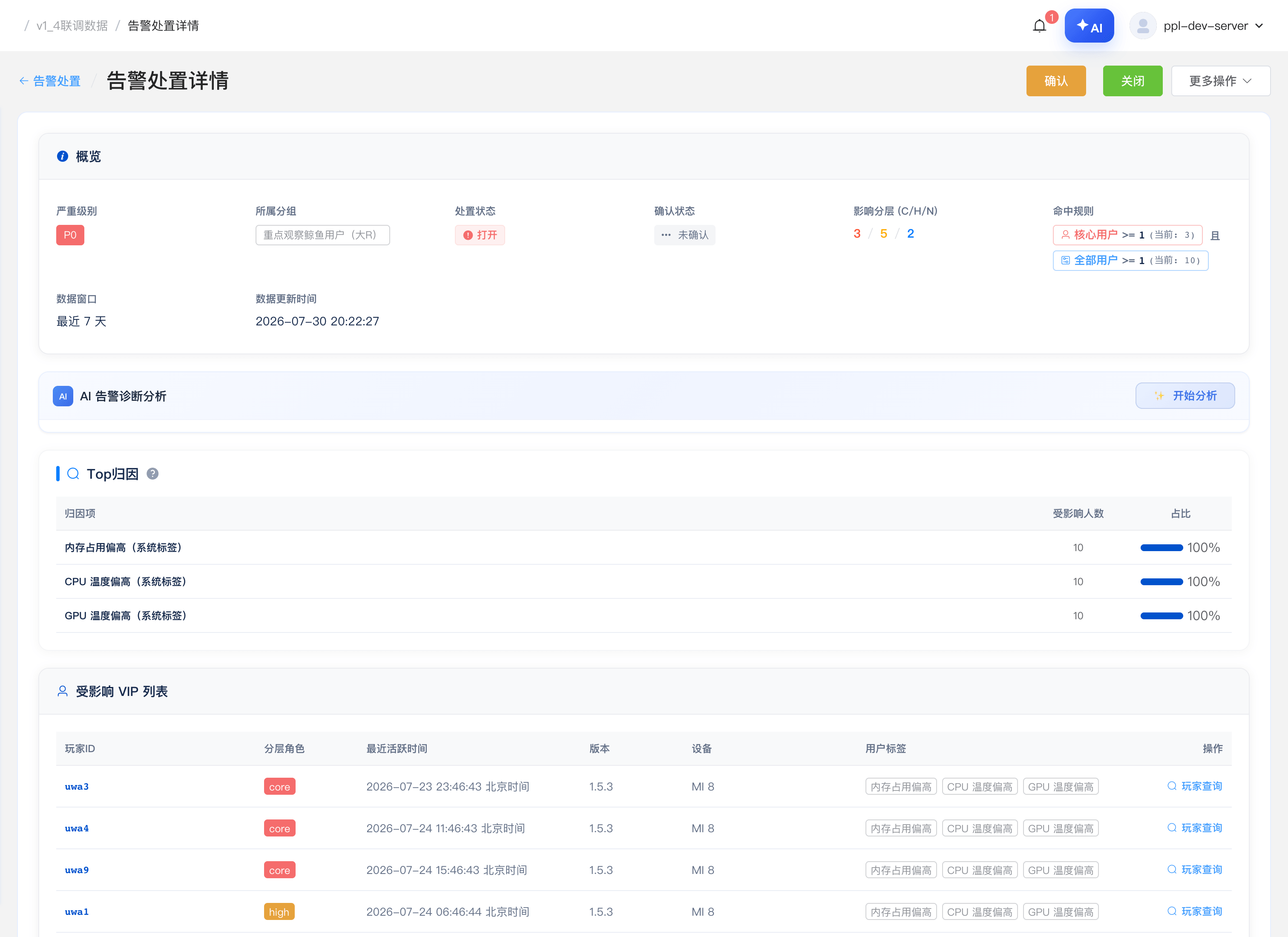1288x937 pixels.
Task: Click the green 关闭 button
Action: point(1133,80)
